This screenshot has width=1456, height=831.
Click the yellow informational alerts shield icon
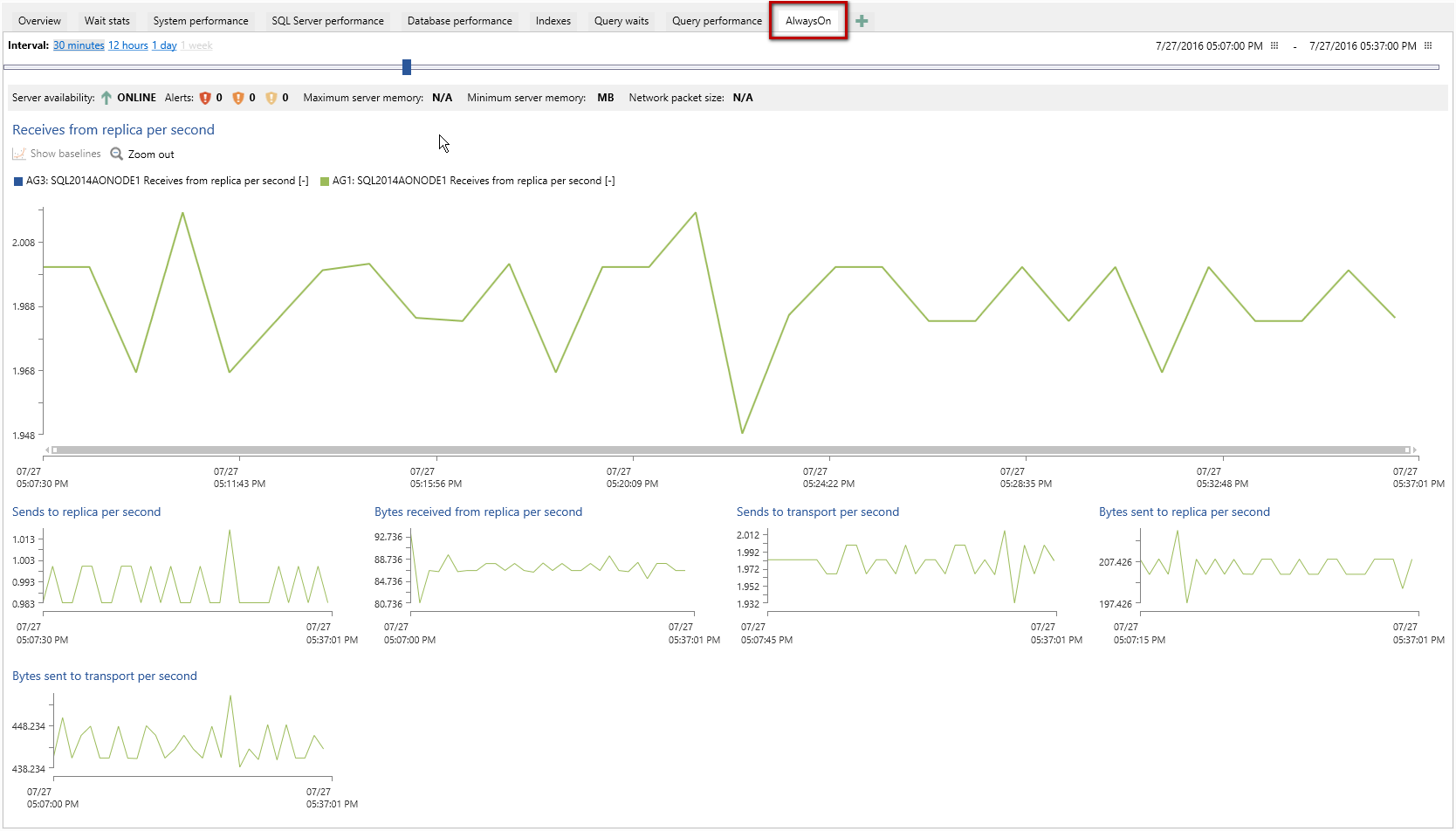point(271,97)
